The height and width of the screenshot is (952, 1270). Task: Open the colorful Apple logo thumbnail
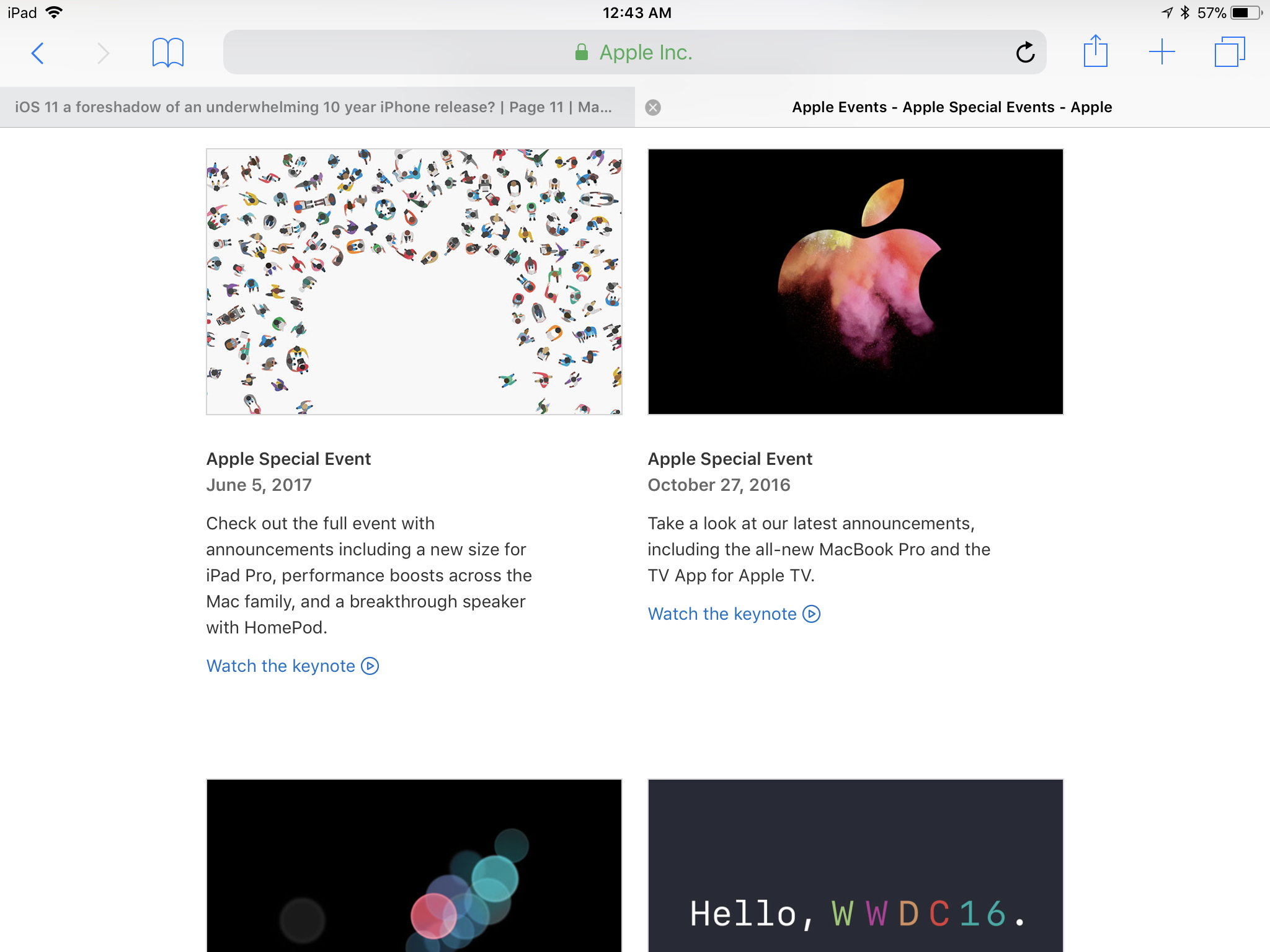point(855,281)
